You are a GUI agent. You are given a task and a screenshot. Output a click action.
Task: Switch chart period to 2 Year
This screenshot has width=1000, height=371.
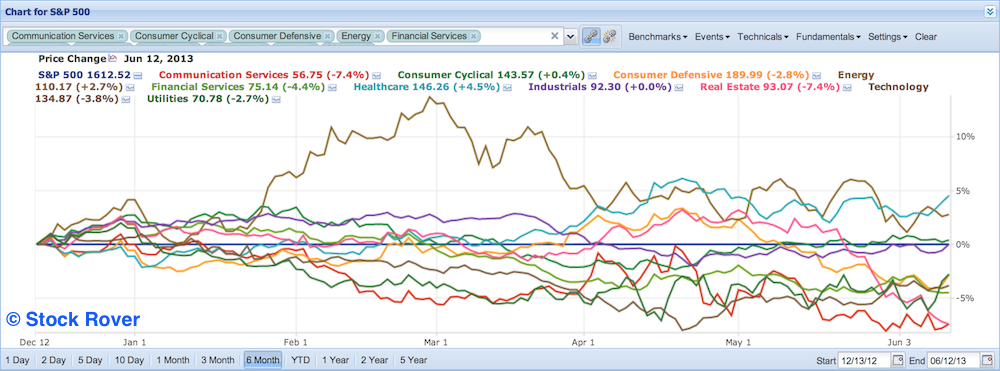click(374, 360)
